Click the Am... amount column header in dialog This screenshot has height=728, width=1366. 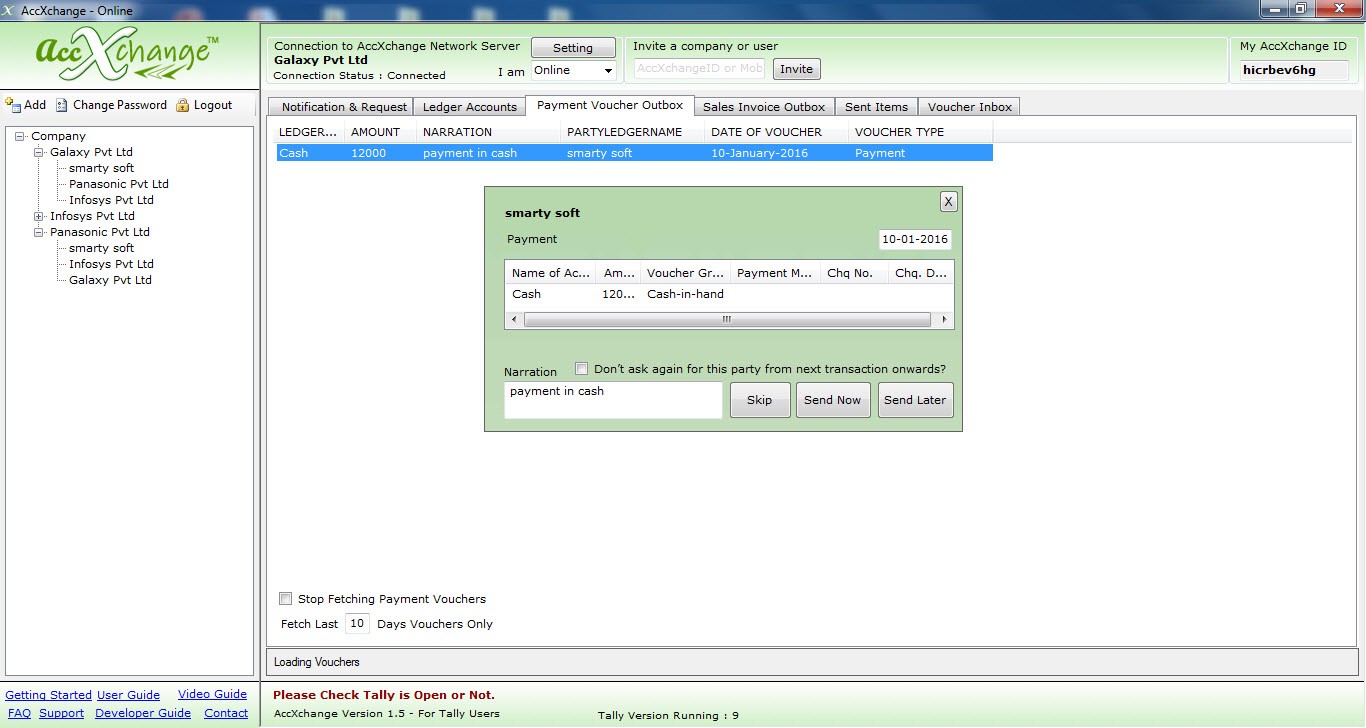point(618,273)
